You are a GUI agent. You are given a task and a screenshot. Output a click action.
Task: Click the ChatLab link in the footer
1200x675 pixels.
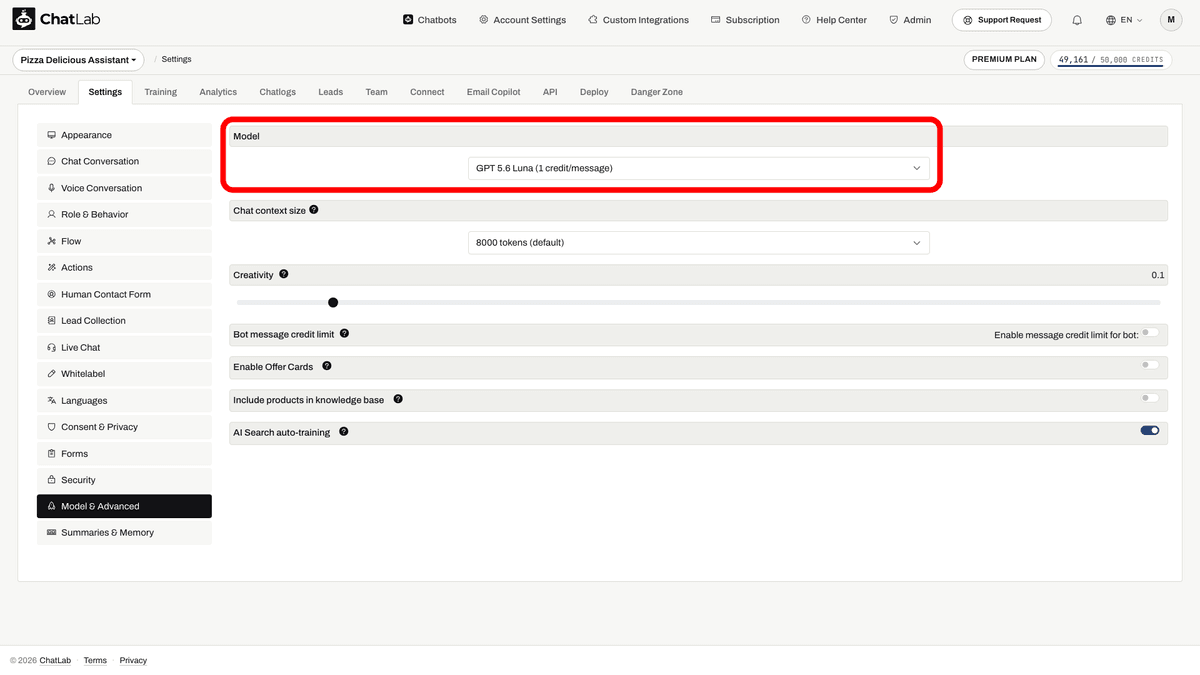[x=55, y=660]
